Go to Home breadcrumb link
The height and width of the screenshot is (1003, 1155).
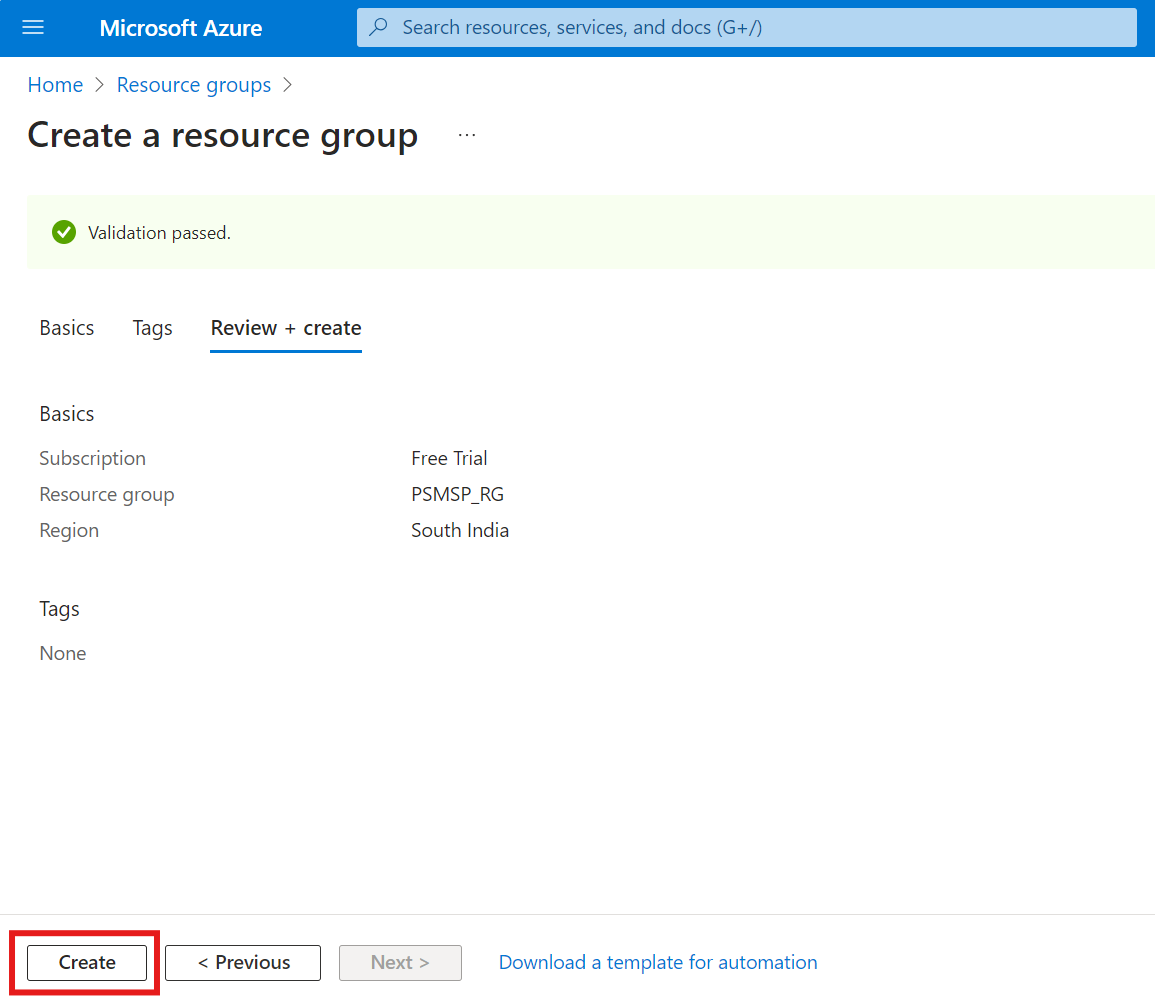(x=55, y=86)
